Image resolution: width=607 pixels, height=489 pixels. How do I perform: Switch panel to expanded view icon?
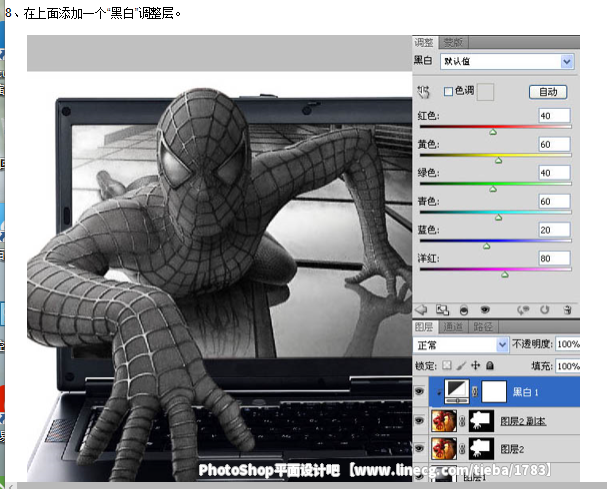(442, 310)
